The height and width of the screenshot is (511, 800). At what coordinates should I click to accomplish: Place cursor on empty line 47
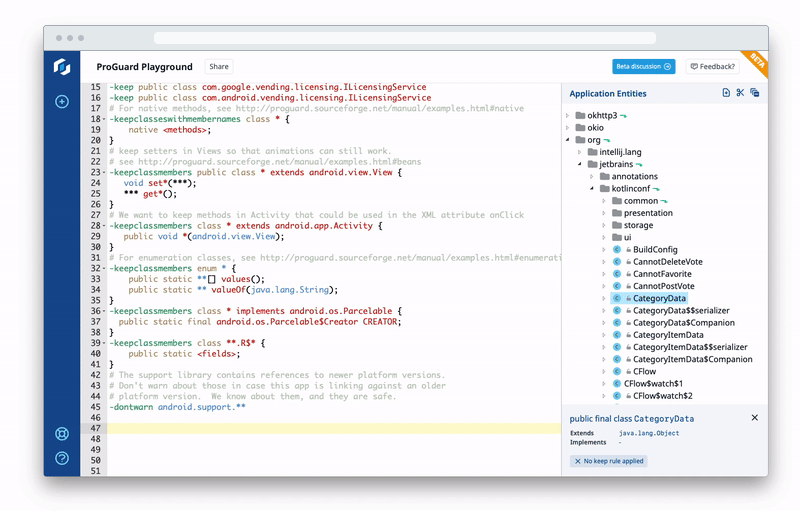click(x=334, y=428)
